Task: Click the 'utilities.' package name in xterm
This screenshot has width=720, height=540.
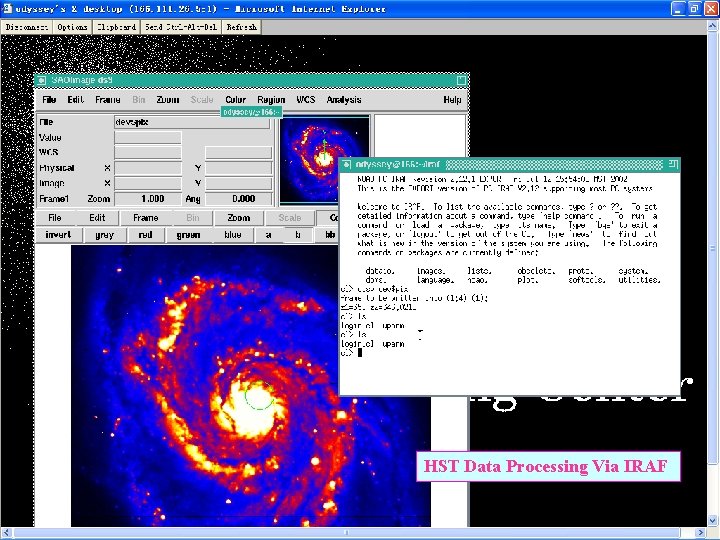Action: click(x=639, y=280)
